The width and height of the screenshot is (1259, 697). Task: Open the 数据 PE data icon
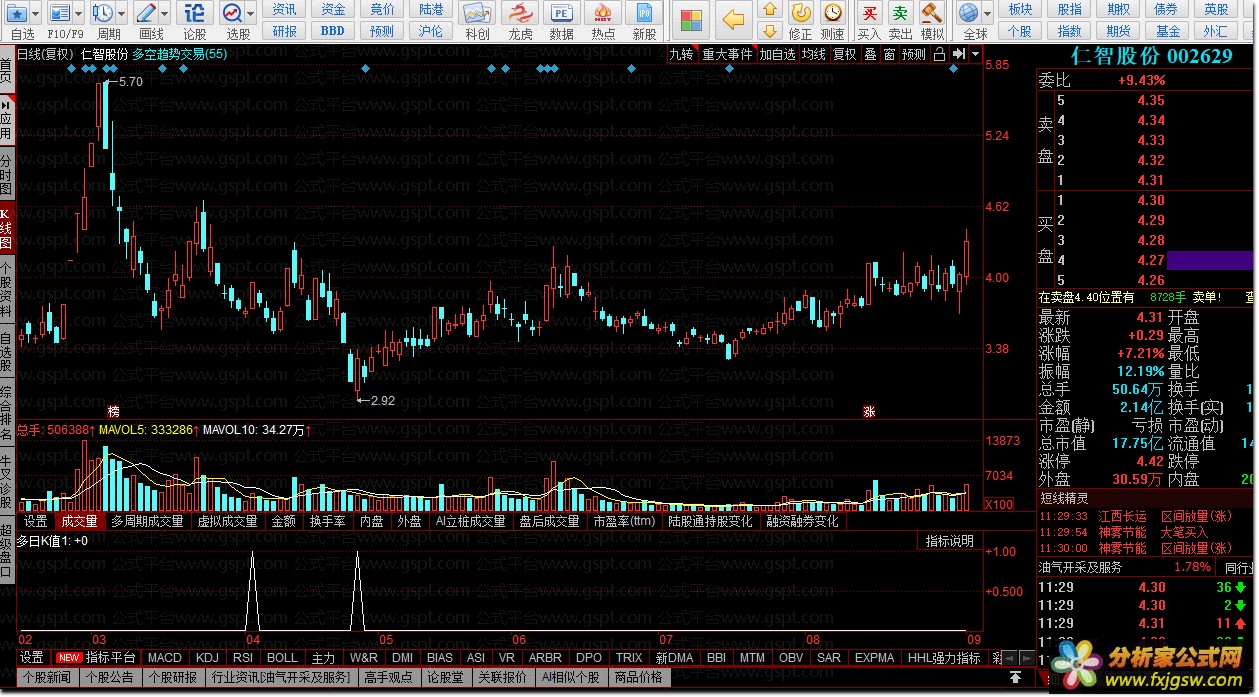562,14
